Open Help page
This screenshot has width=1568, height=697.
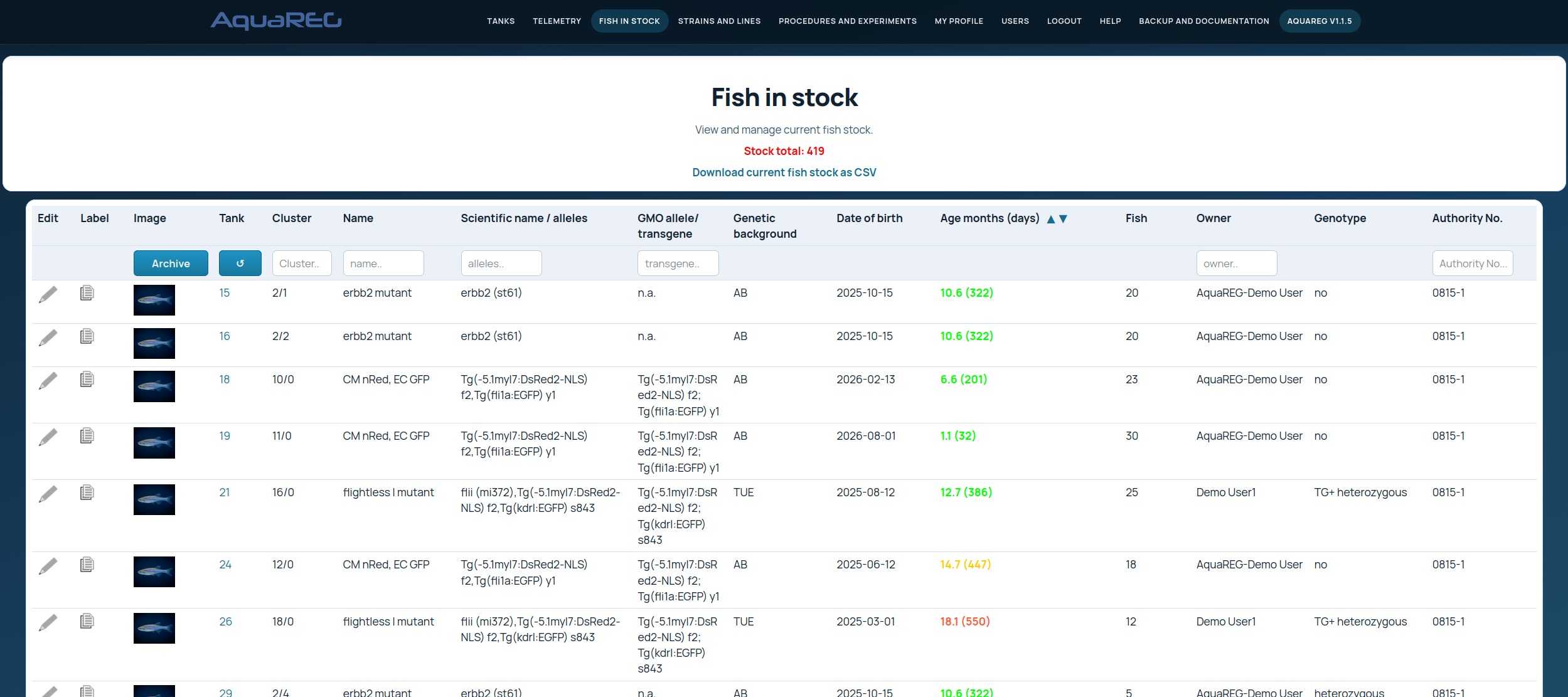click(1111, 21)
